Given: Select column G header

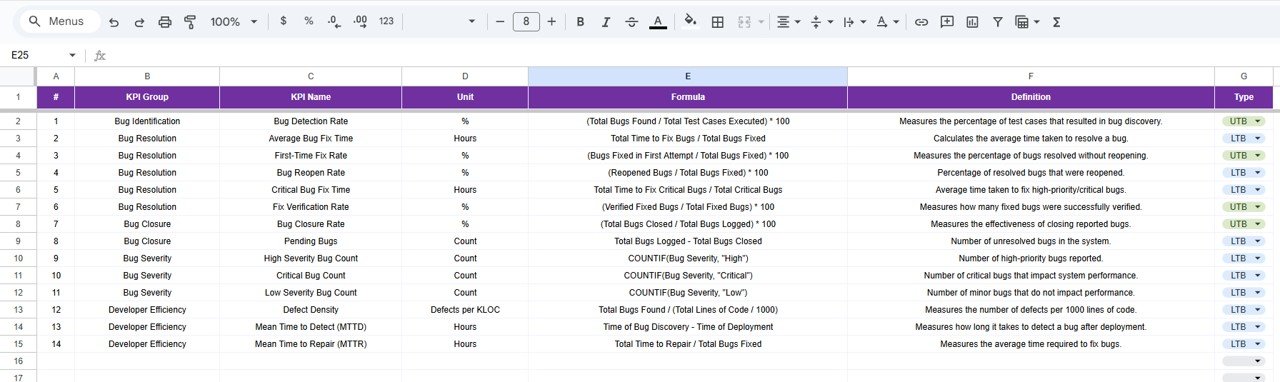Looking at the screenshot, I should click(x=1244, y=76).
